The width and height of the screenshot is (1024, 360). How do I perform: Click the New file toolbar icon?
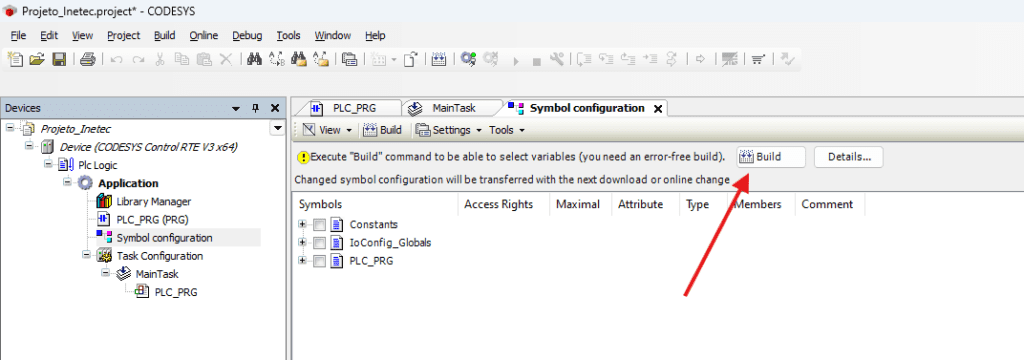click(x=15, y=59)
